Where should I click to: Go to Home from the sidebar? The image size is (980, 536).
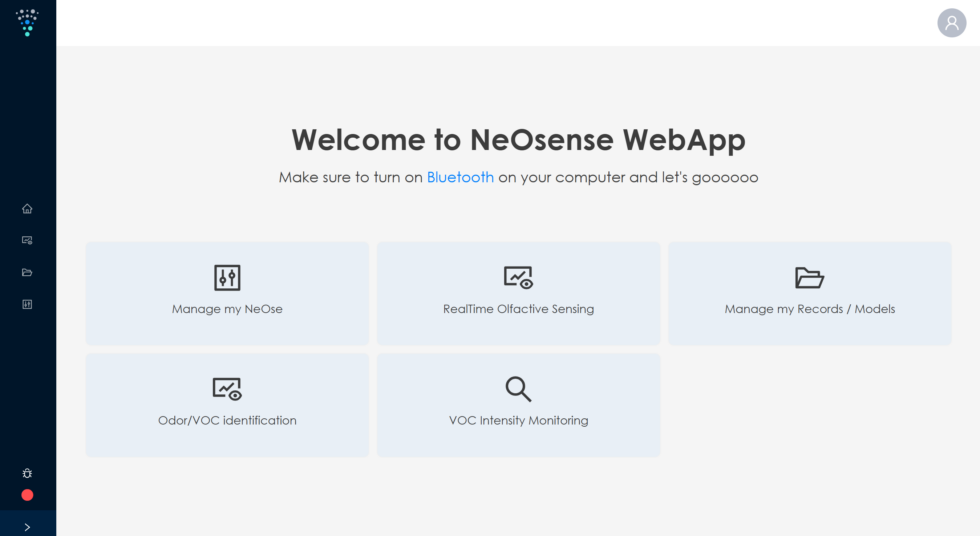pos(27,209)
